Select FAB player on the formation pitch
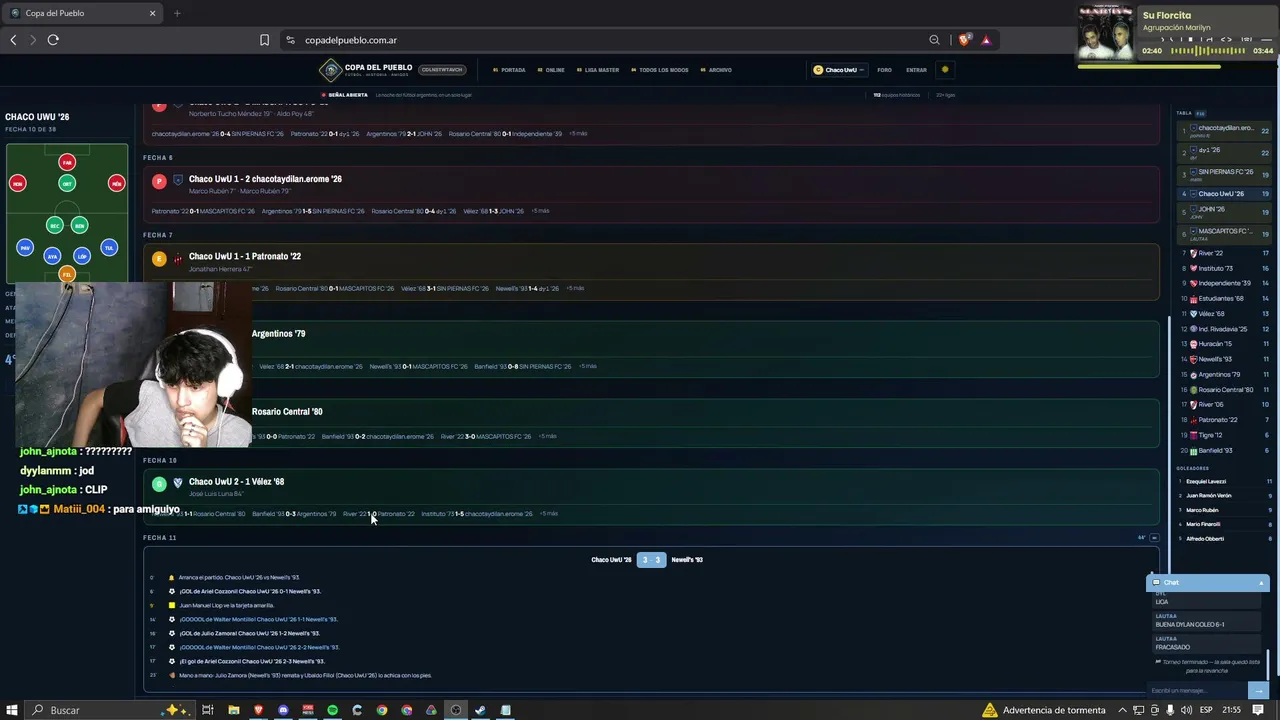 click(x=67, y=162)
